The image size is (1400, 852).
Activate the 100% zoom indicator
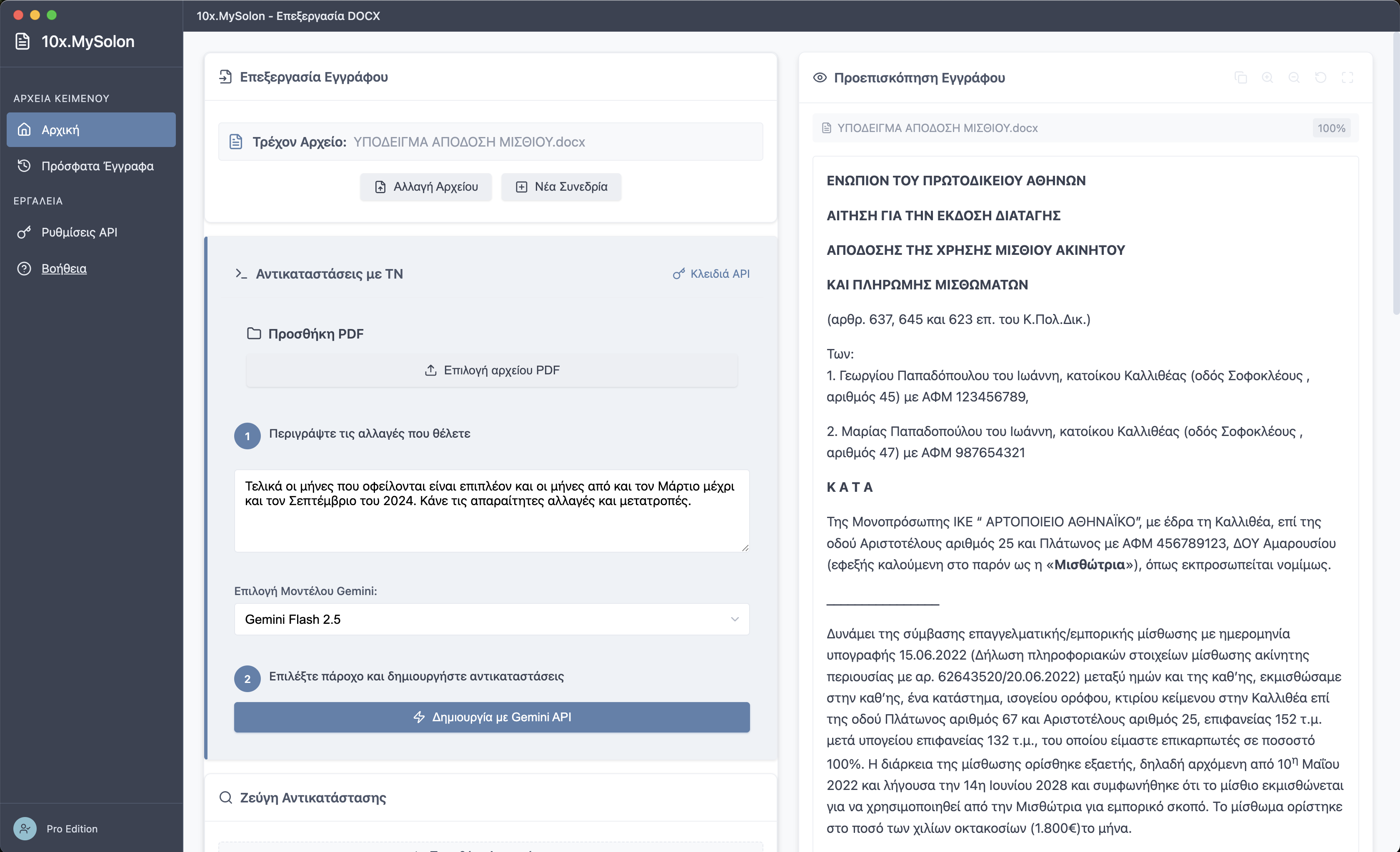(x=1331, y=127)
